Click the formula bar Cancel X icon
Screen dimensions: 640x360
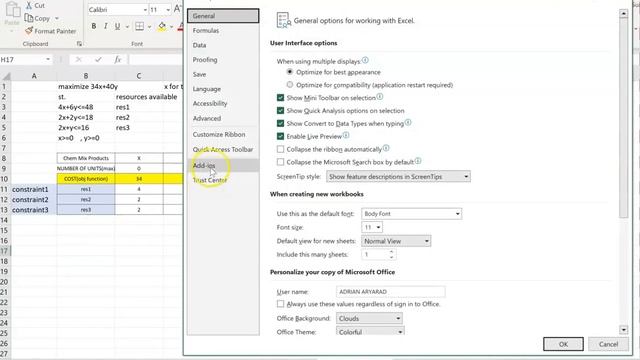79,60
